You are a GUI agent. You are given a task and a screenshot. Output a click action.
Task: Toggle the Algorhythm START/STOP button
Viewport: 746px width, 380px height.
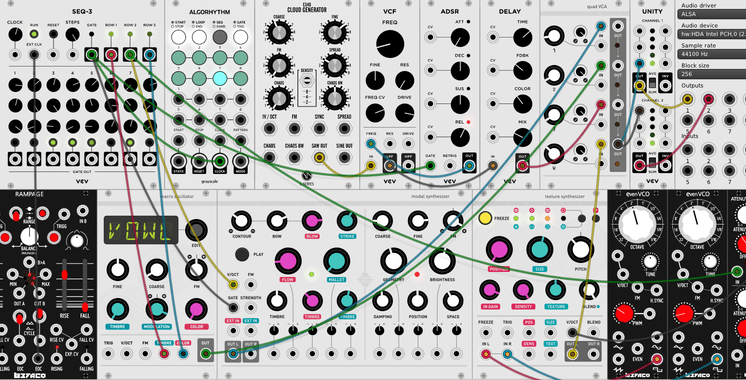pyautogui.click(x=178, y=37)
